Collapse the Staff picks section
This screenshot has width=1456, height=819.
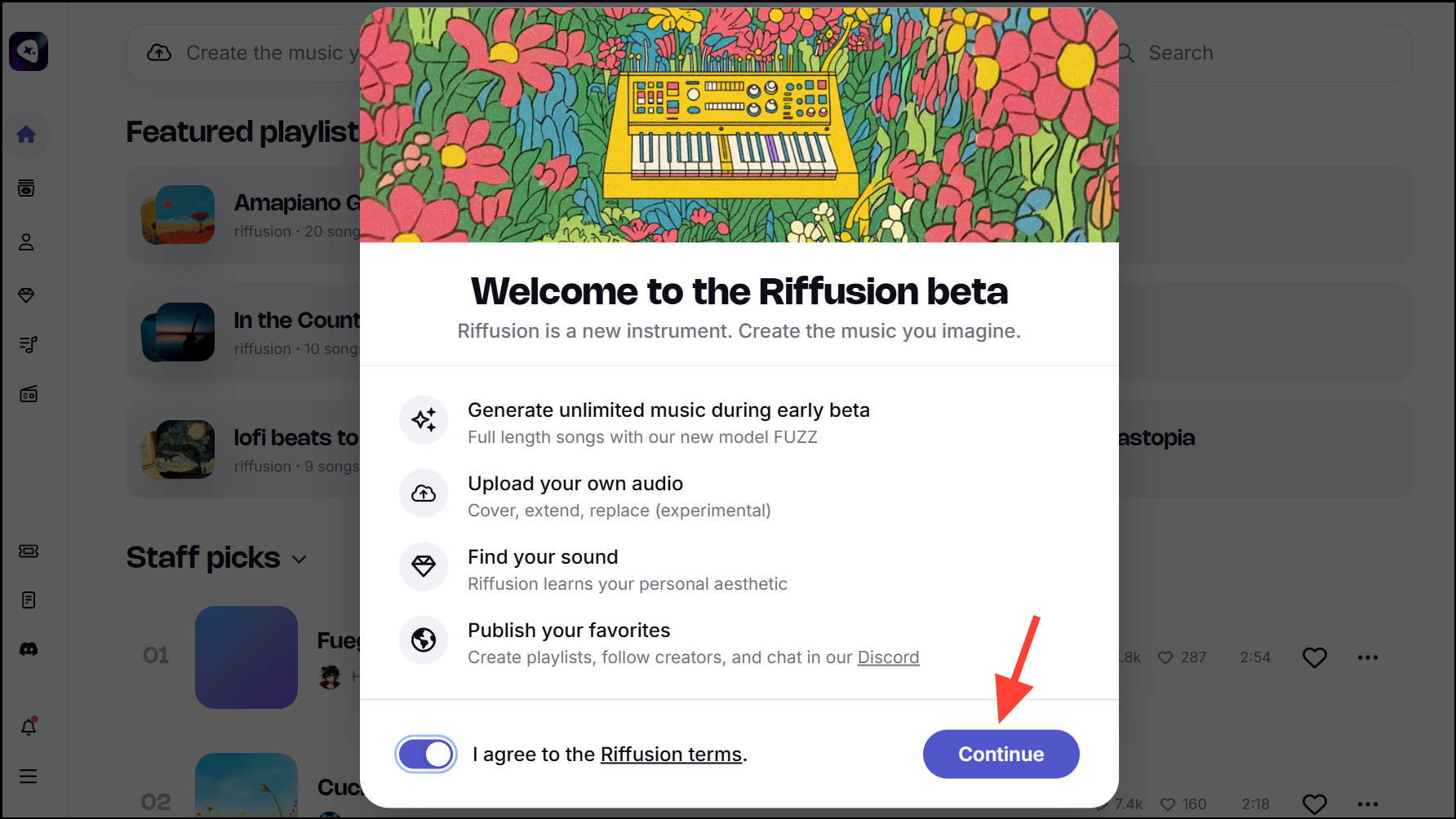299,559
